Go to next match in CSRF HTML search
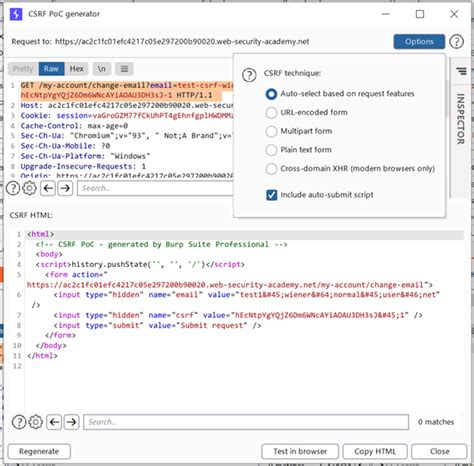The width and height of the screenshot is (474, 466). tap(71, 422)
